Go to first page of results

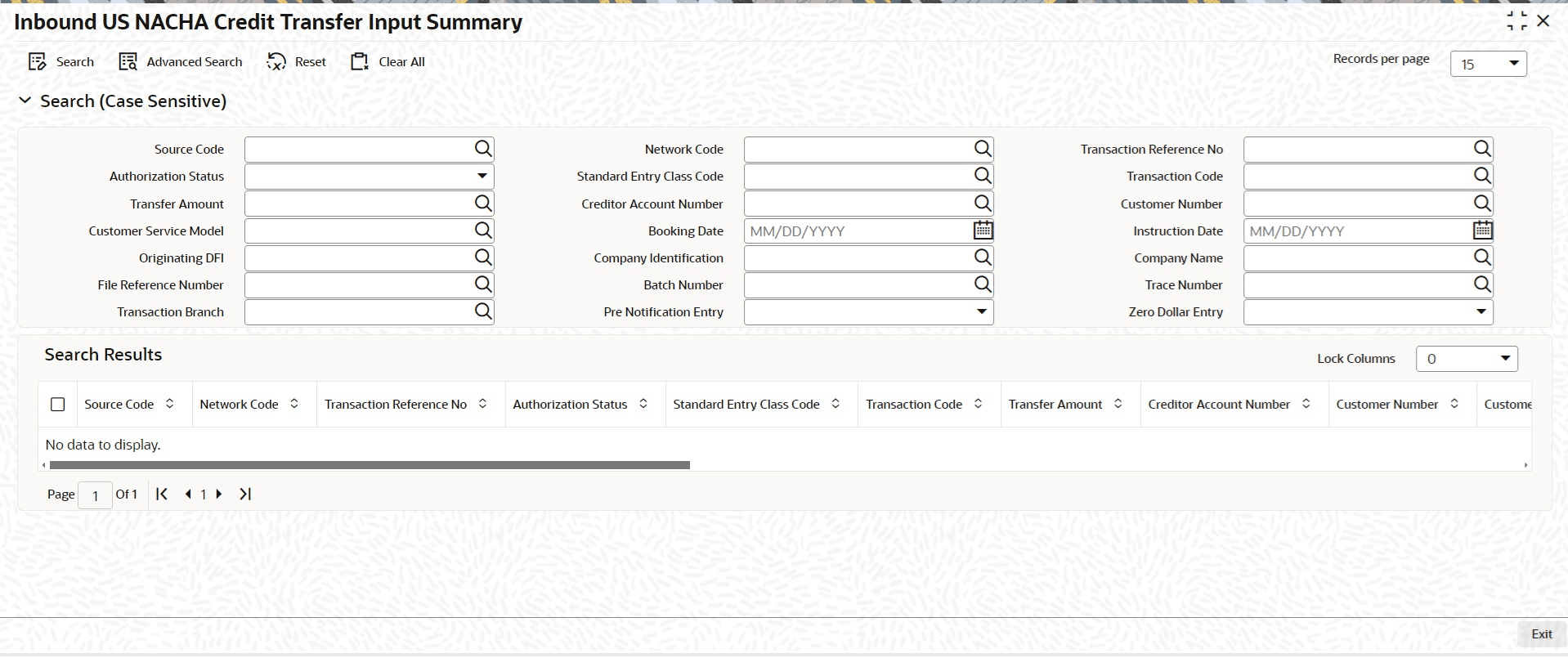pos(162,494)
